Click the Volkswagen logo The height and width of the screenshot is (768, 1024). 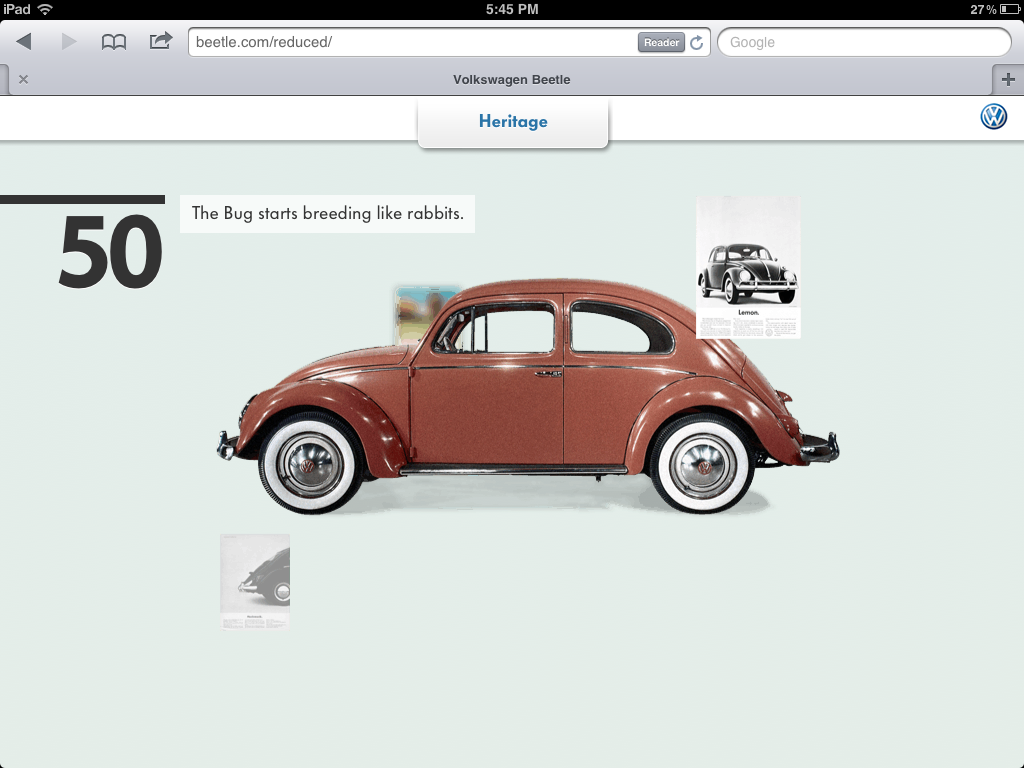(x=993, y=117)
